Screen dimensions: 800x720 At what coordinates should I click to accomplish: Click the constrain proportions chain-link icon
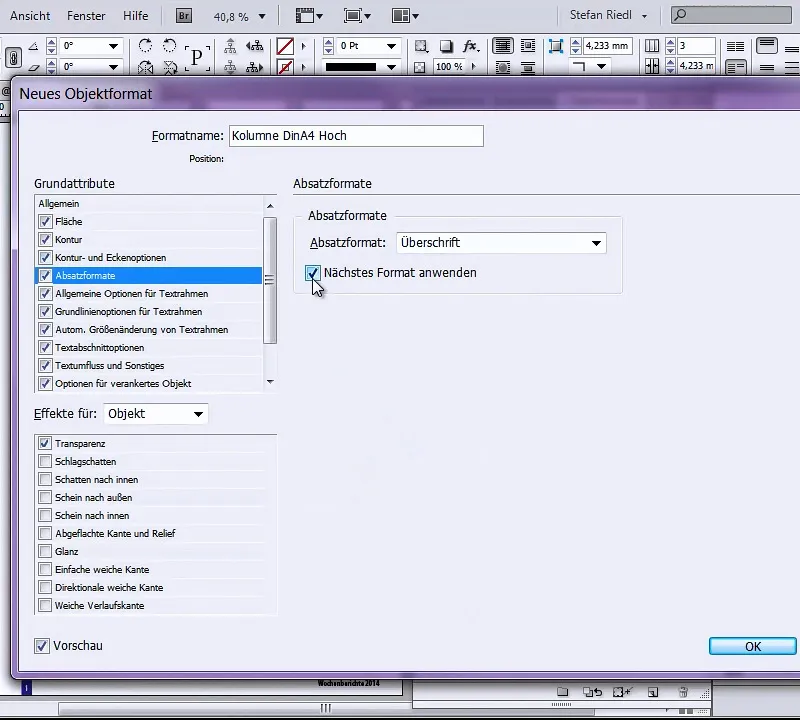[14, 57]
